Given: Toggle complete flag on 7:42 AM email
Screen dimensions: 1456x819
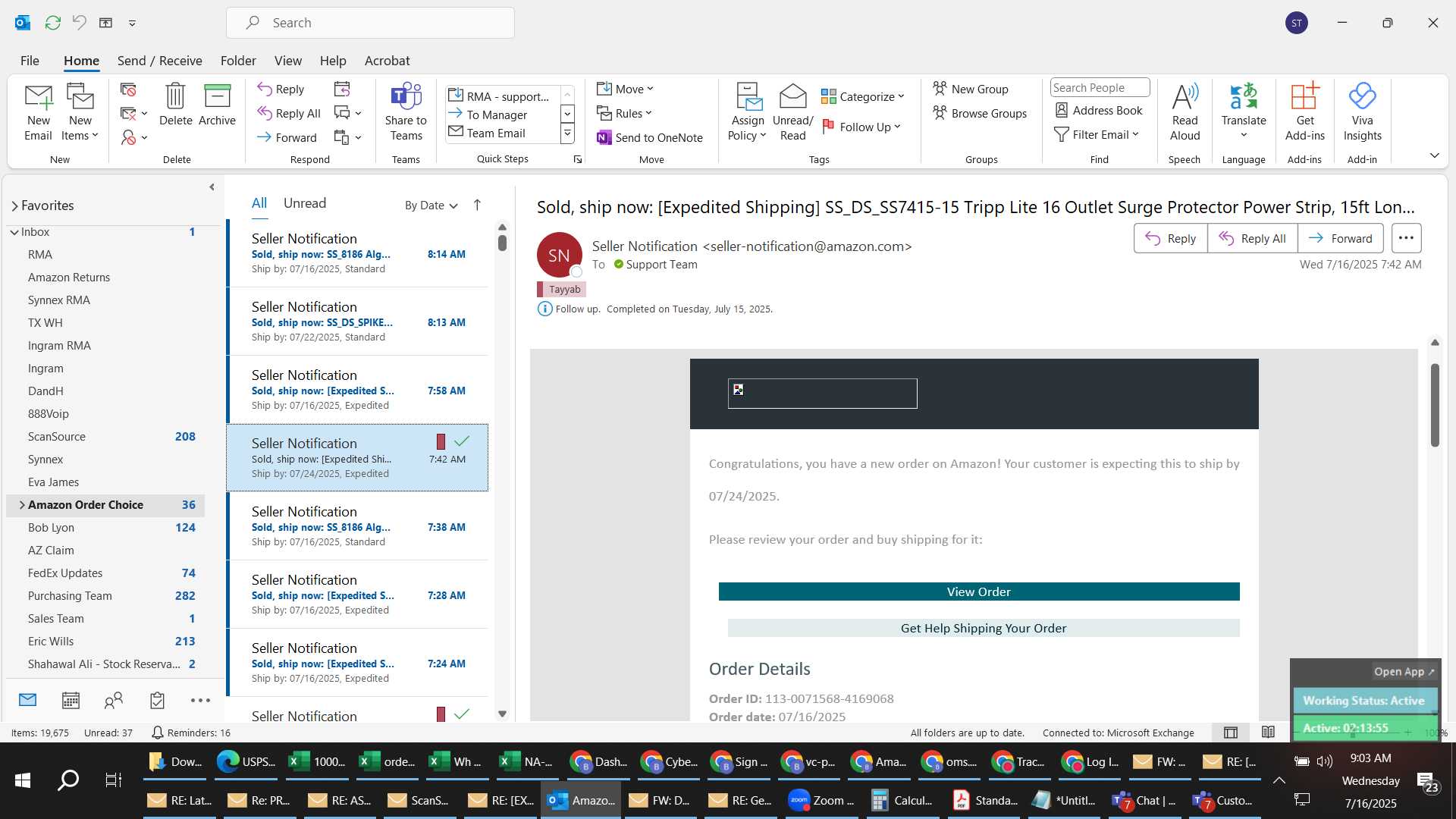Looking at the screenshot, I should click(462, 441).
